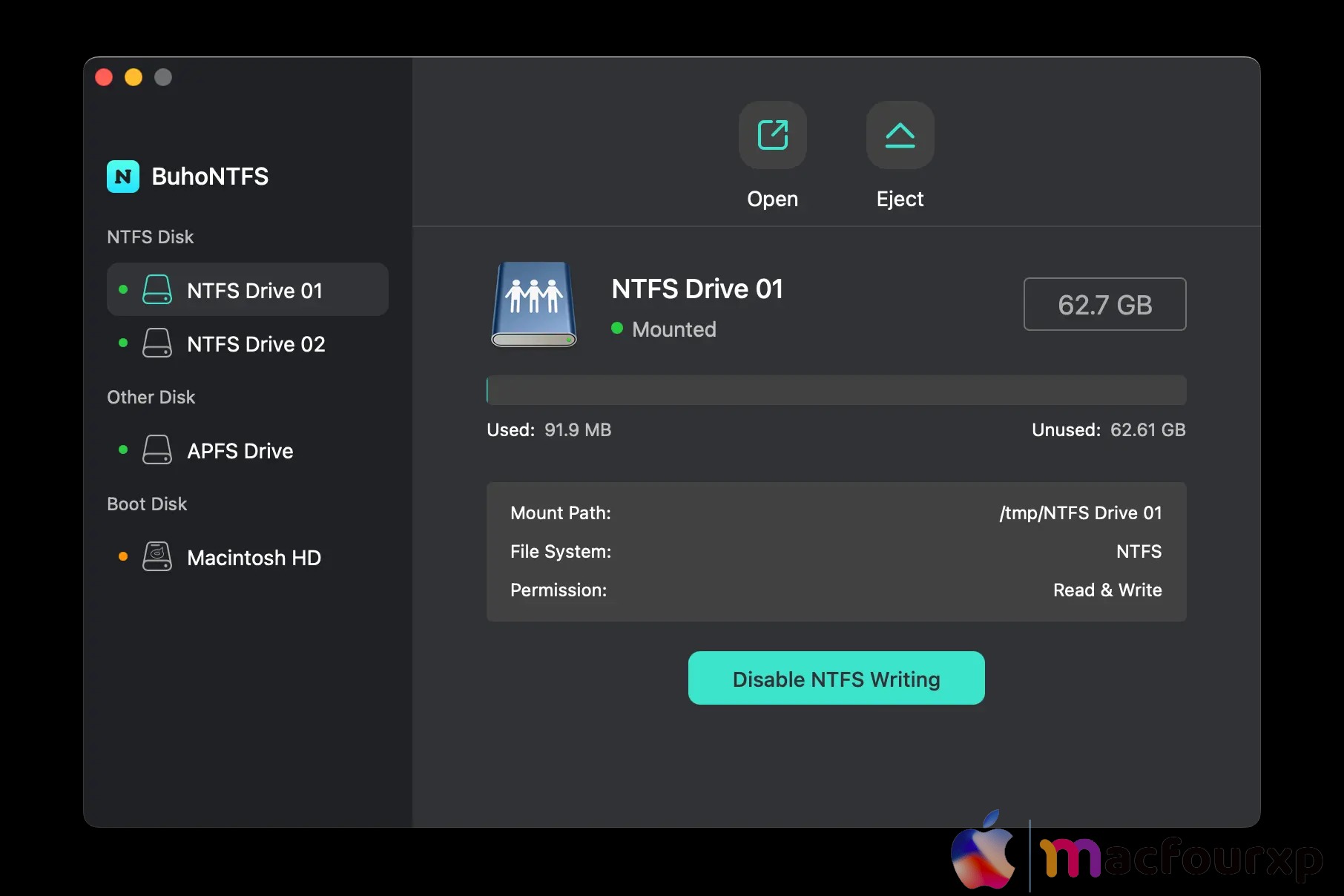Click the Eject icon button
This screenshot has width=1344, height=896.
click(x=900, y=135)
